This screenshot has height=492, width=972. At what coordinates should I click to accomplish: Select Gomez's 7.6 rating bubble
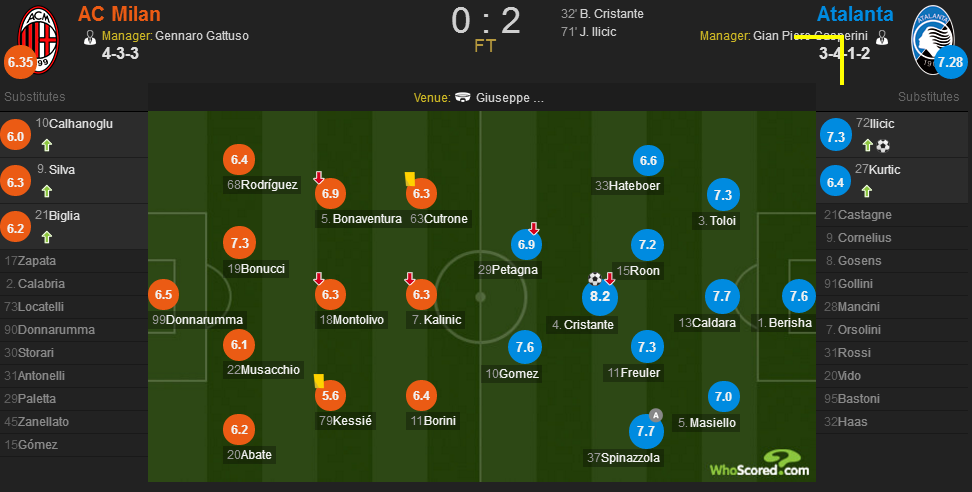coord(524,347)
